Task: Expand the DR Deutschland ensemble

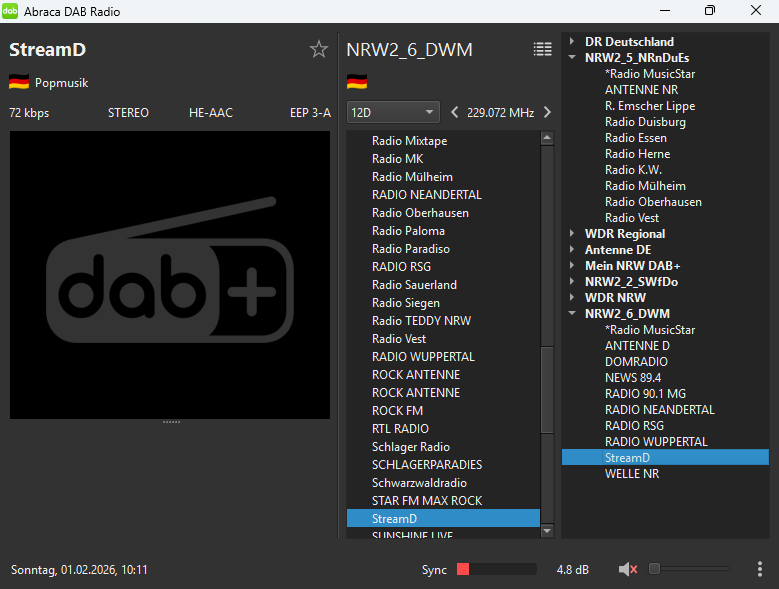Action: coord(572,42)
